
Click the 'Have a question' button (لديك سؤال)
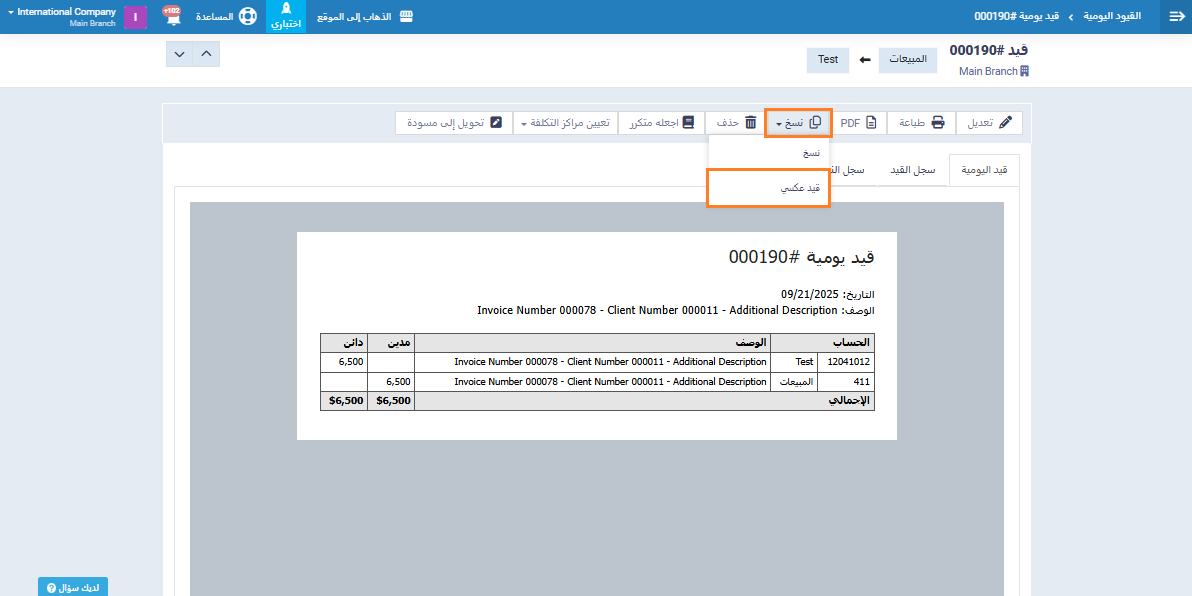73,587
